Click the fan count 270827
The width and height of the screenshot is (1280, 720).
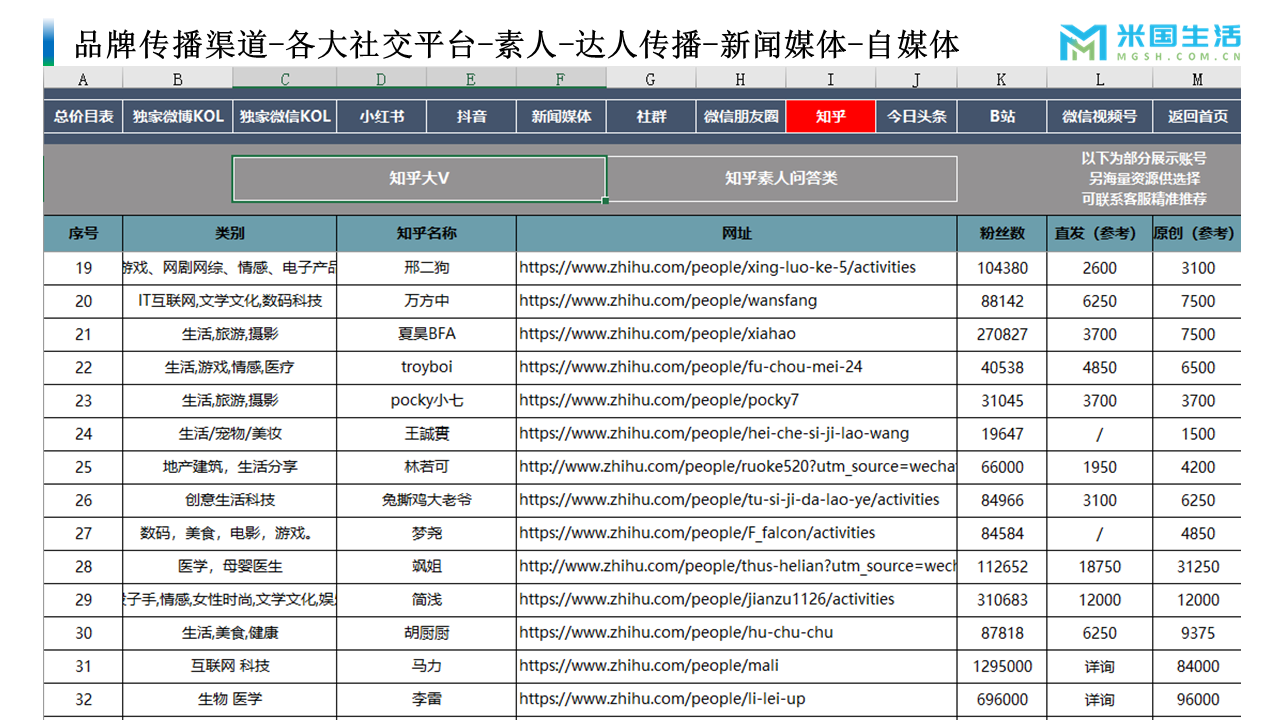(1002, 334)
